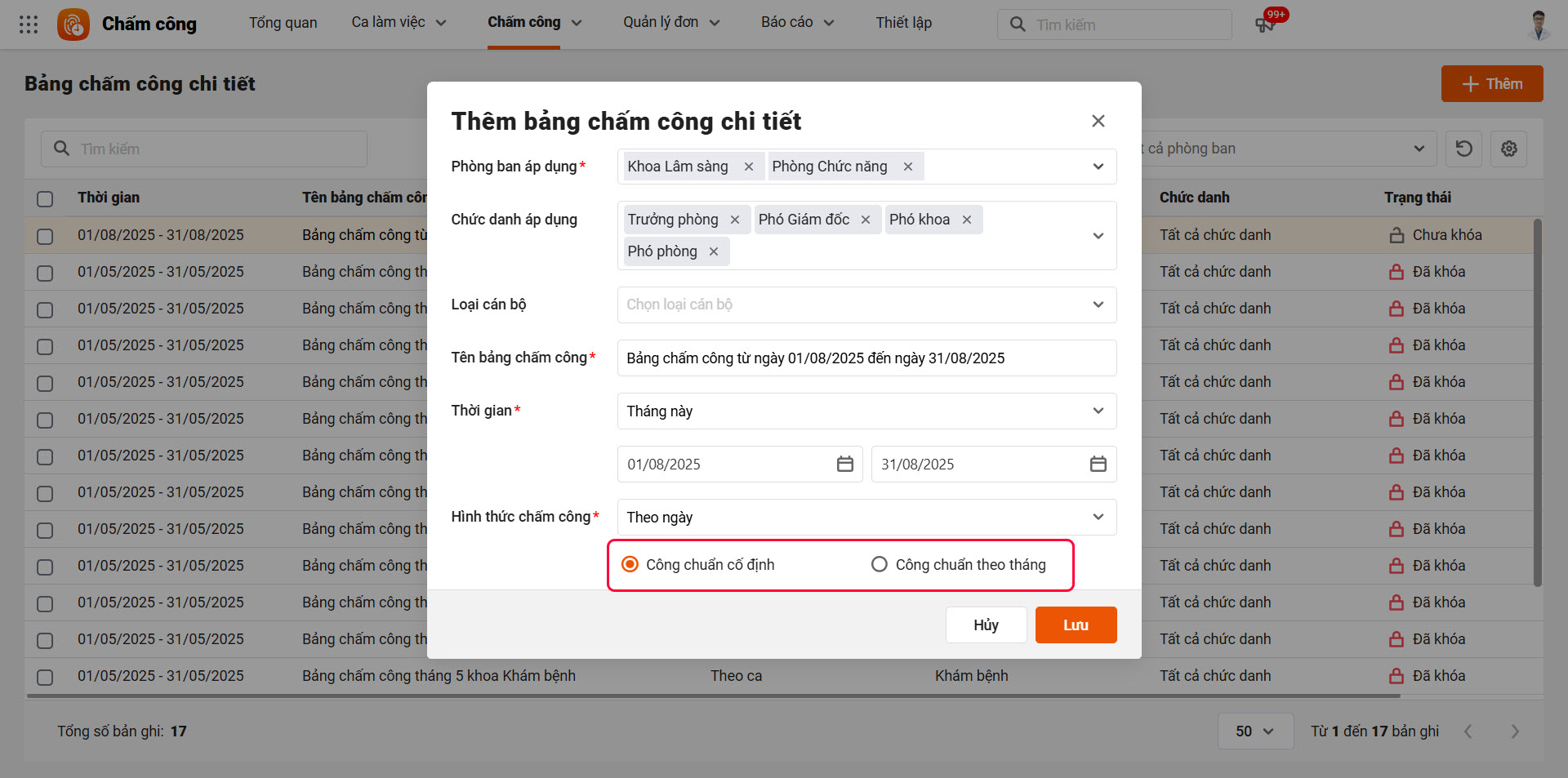The width and height of the screenshot is (1568, 778).
Task: Click the refresh table icon
Action: click(1463, 149)
